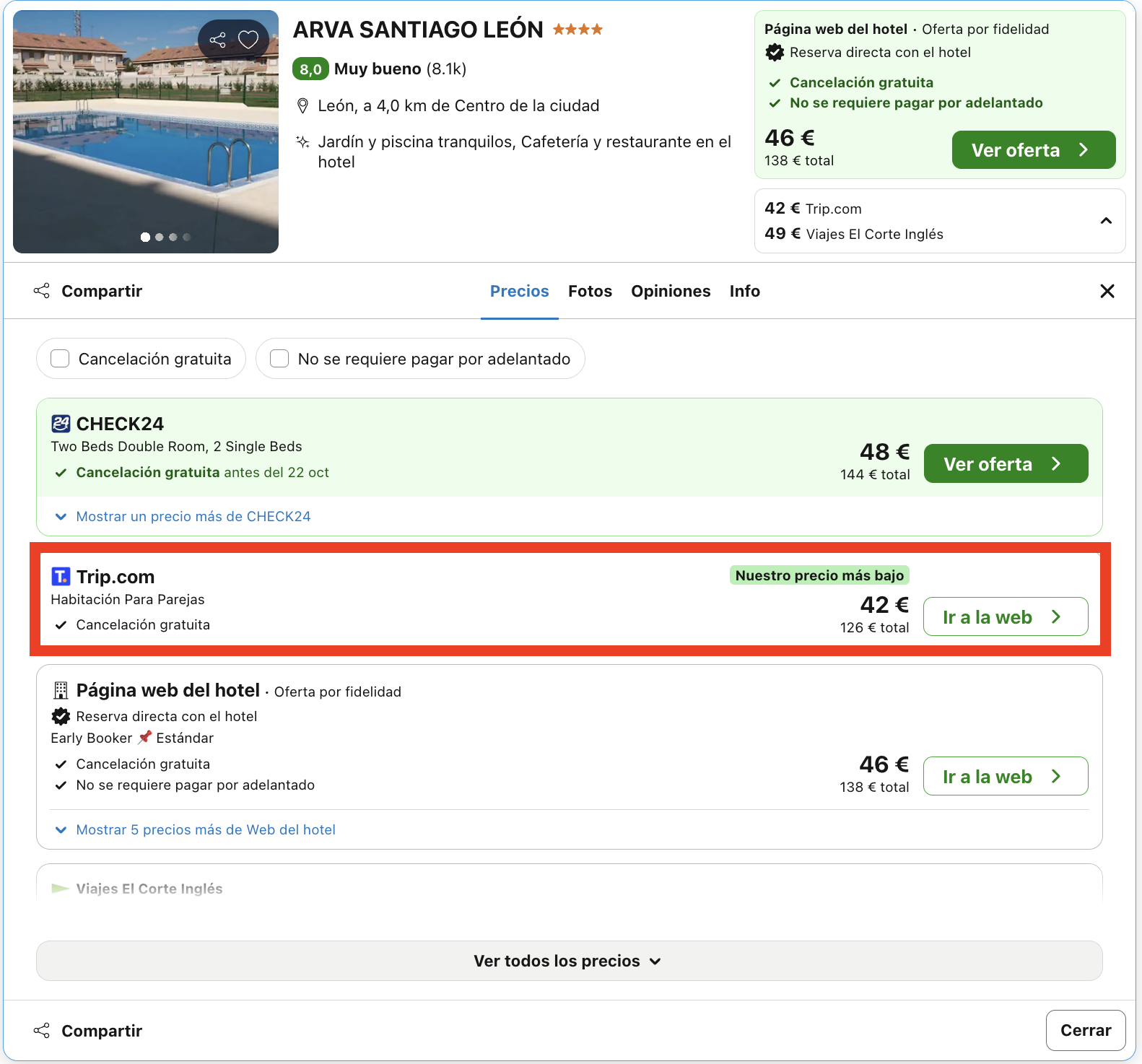Enable the Cancelación gratuita filter checkbox
The width and height of the screenshot is (1142, 1064).
pos(60,359)
